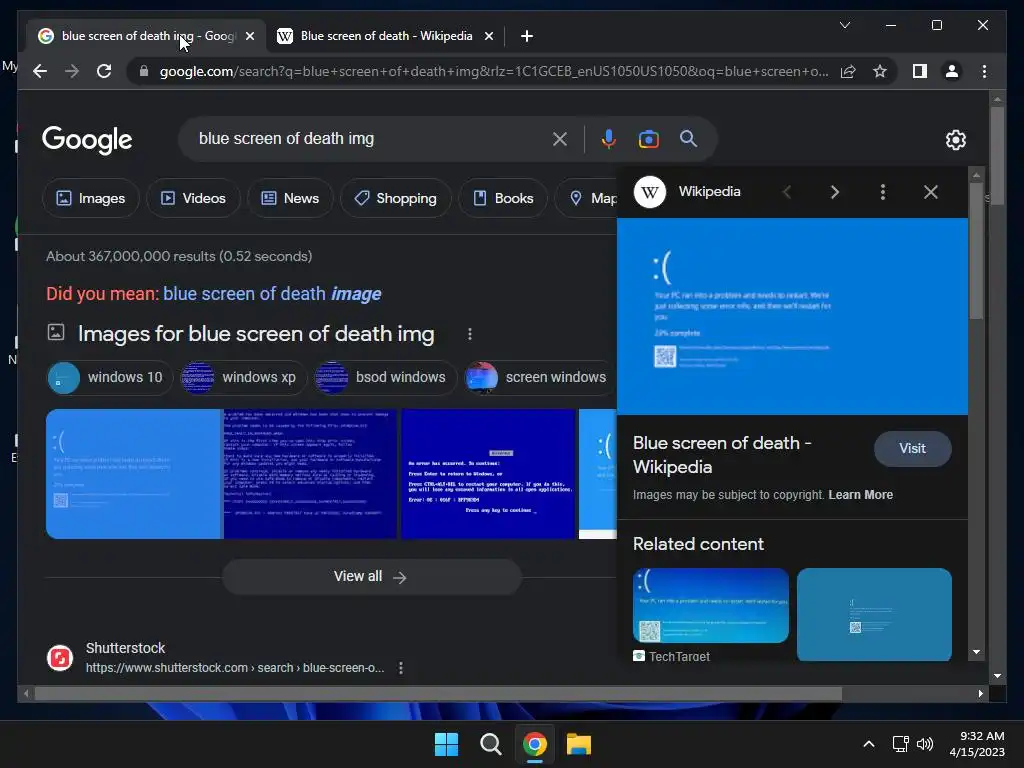Filter results by Videos

[193, 198]
